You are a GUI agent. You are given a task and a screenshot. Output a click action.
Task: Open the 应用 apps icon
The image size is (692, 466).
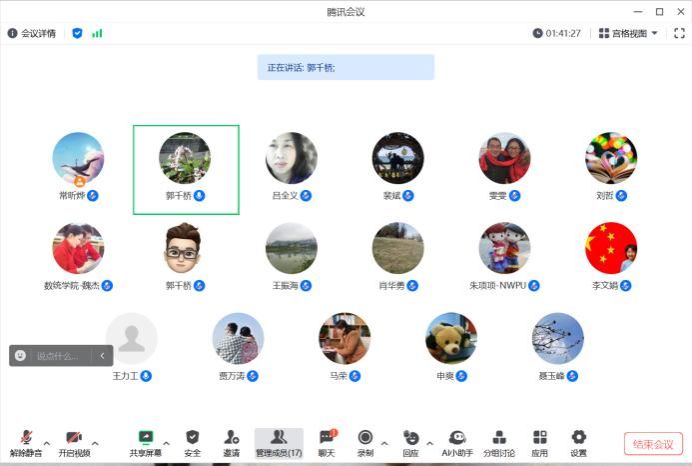coord(540,441)
